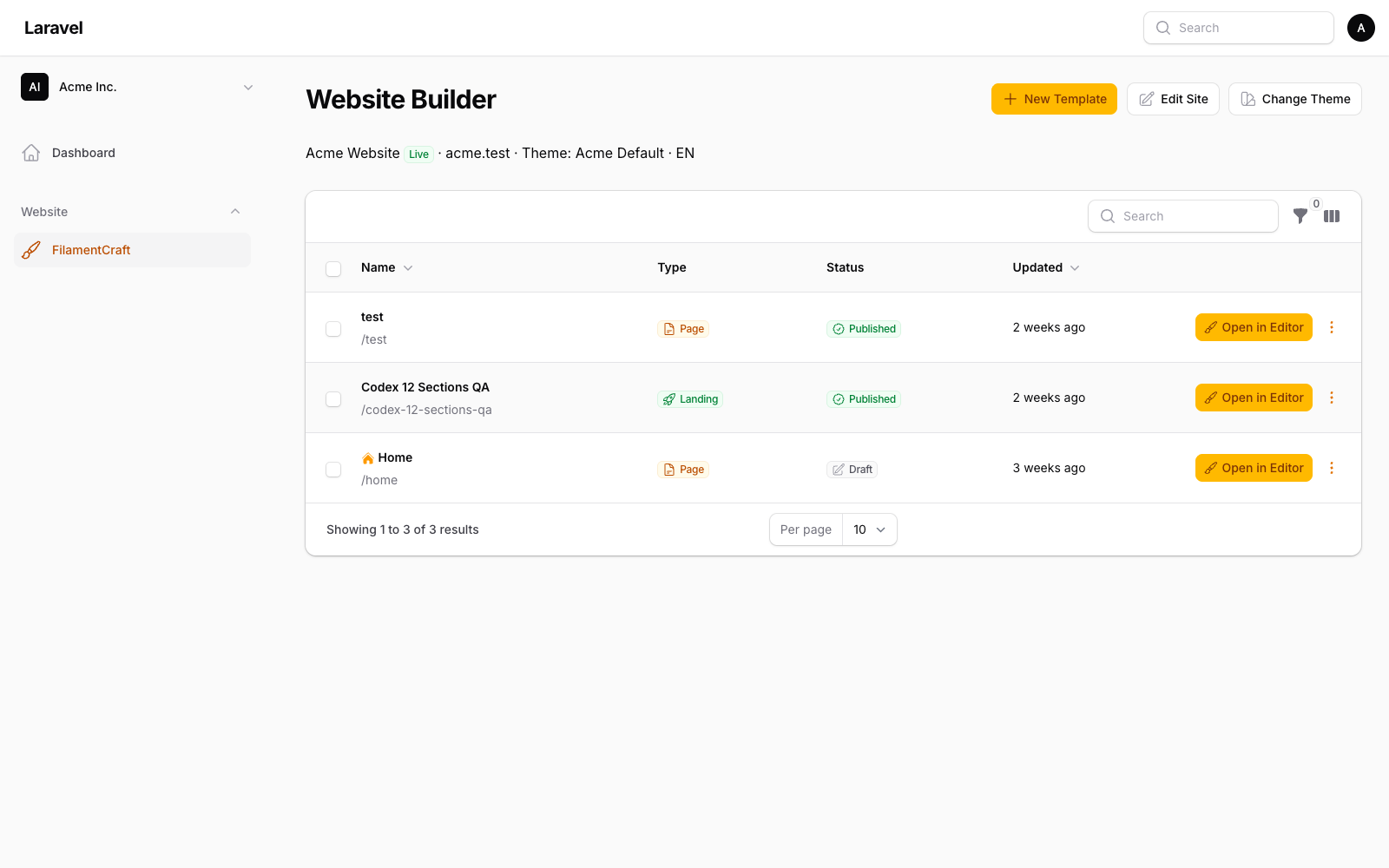Open the filter funnel icon
Viewport: 1389px width, 868px height.
click(x=1300, y=216)
